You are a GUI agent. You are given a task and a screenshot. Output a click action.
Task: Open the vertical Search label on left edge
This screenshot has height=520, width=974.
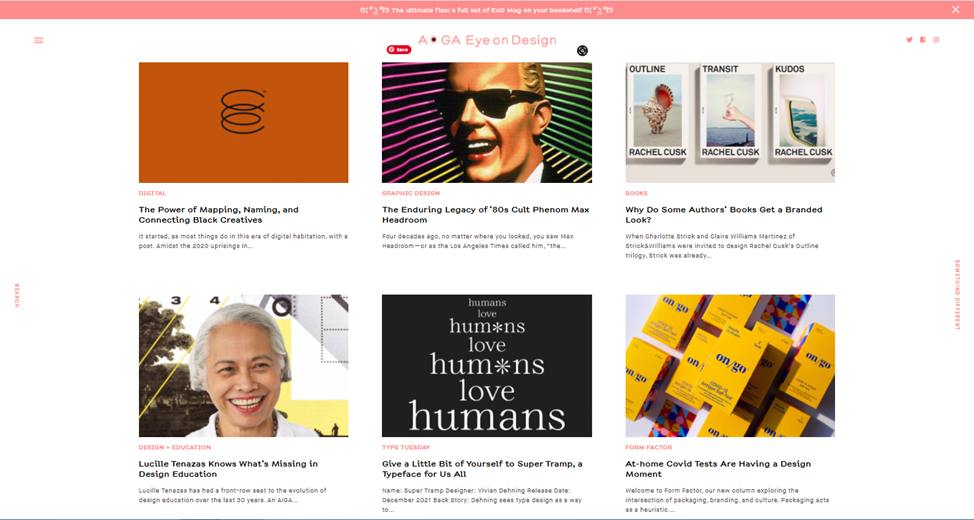click(x=17, y=295)
